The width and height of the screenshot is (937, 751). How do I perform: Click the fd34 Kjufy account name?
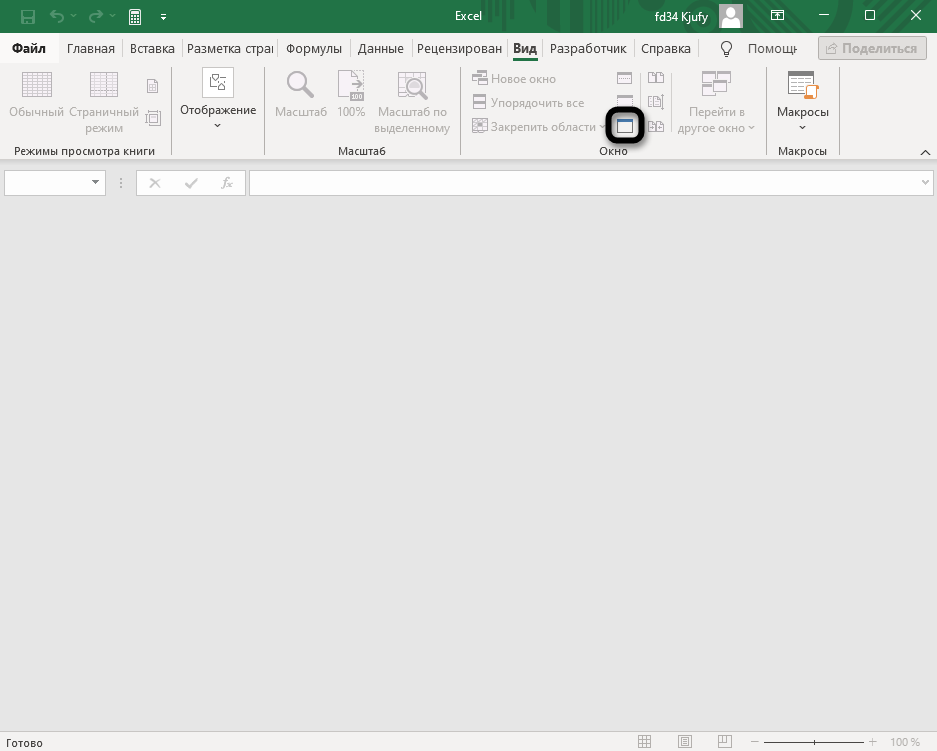pyautogui.click(x=681, y=16)
